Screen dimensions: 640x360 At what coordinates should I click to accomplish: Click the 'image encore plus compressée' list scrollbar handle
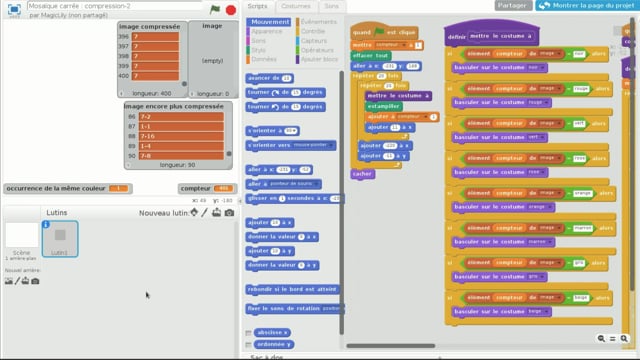click(229, 154)
